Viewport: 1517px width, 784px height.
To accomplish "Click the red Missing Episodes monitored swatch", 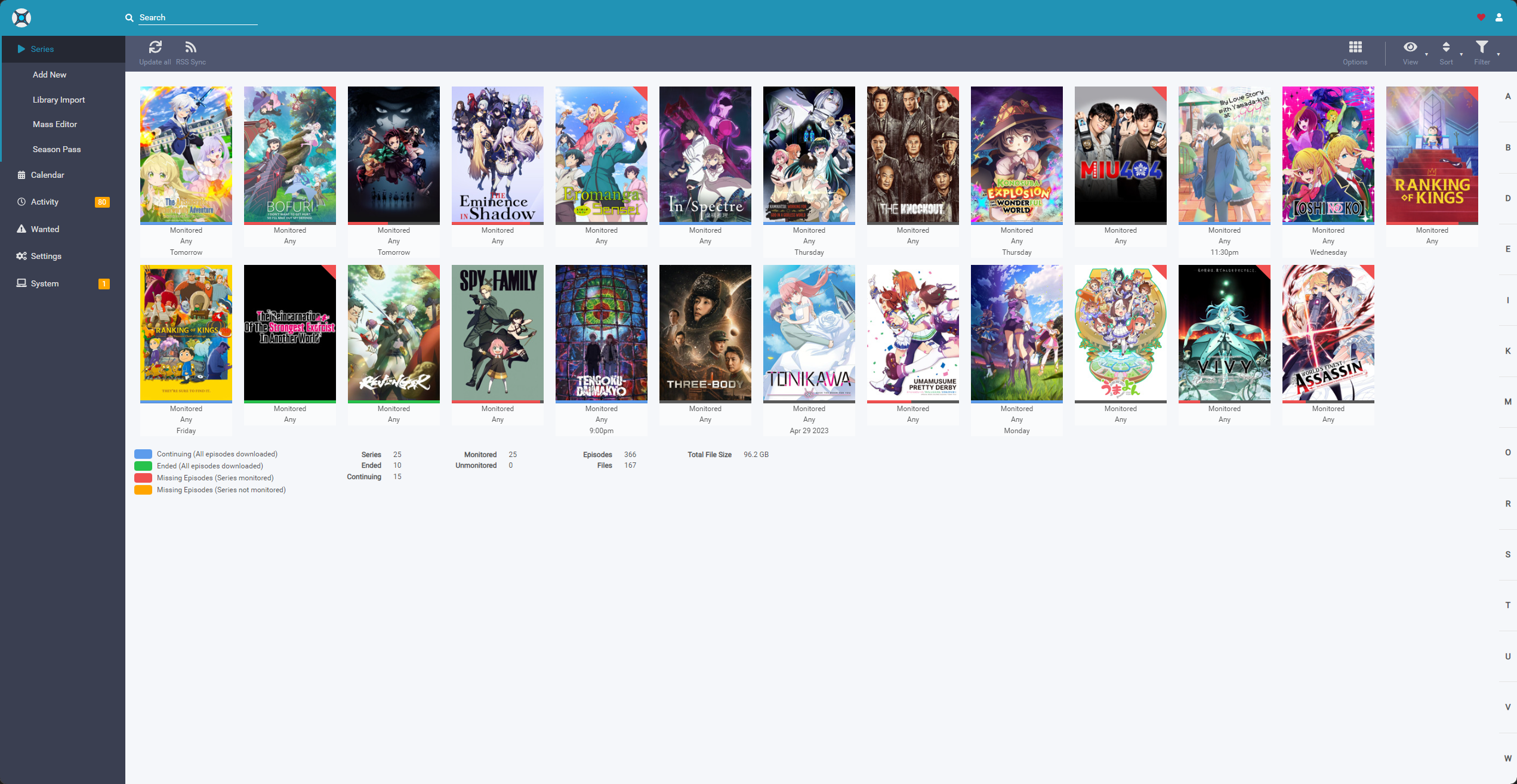I will 143,478.
